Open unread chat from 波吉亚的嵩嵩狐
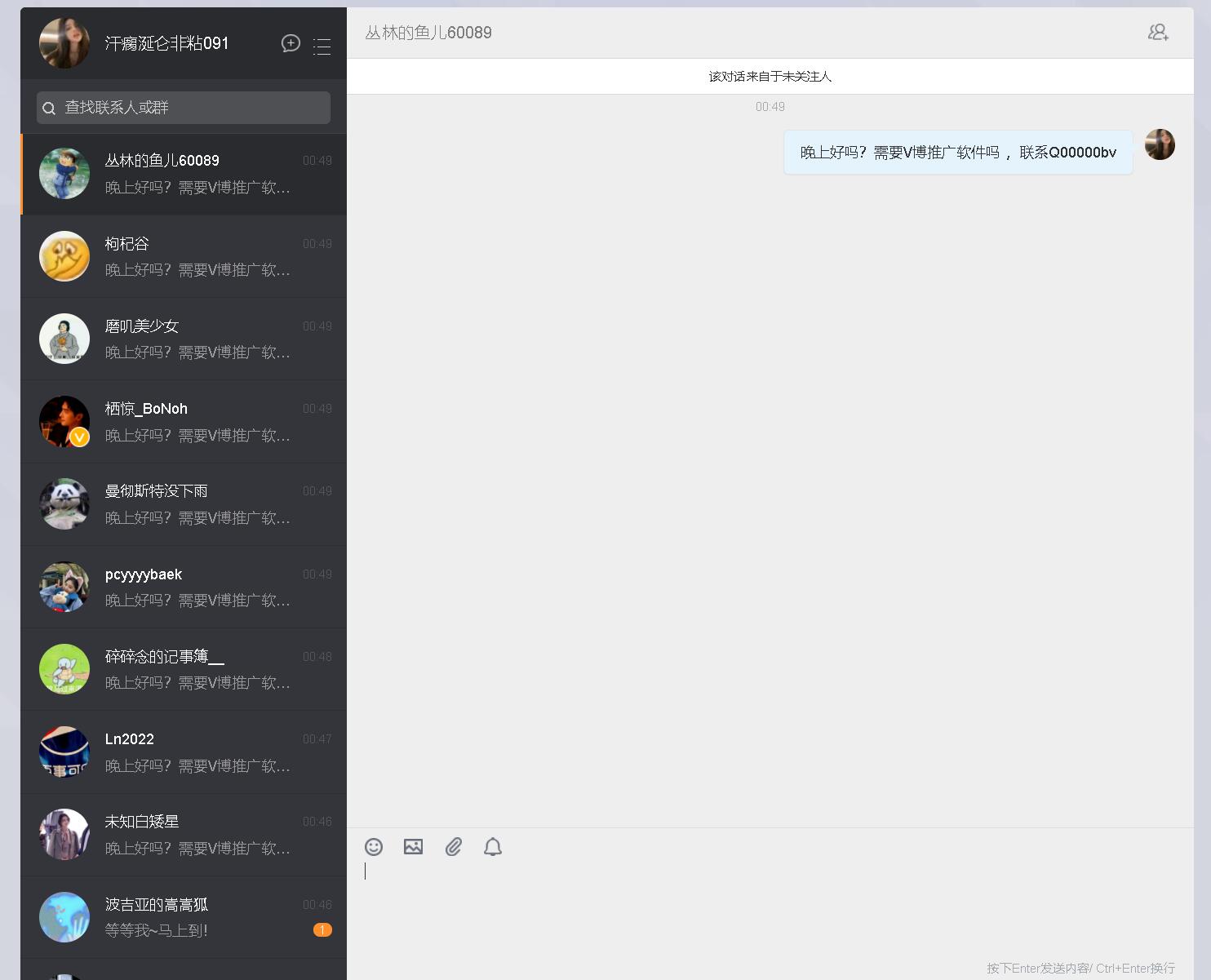Image resolution: width=1211 pixels, height=980 pixels. click(184, 917)
